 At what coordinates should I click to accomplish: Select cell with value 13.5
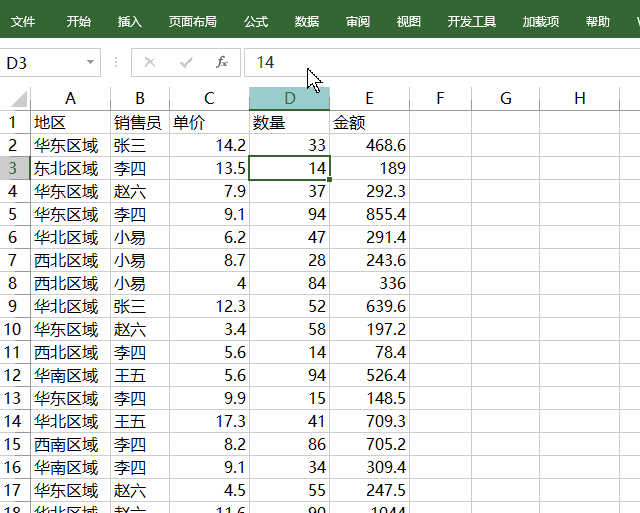tap(209, 168)
